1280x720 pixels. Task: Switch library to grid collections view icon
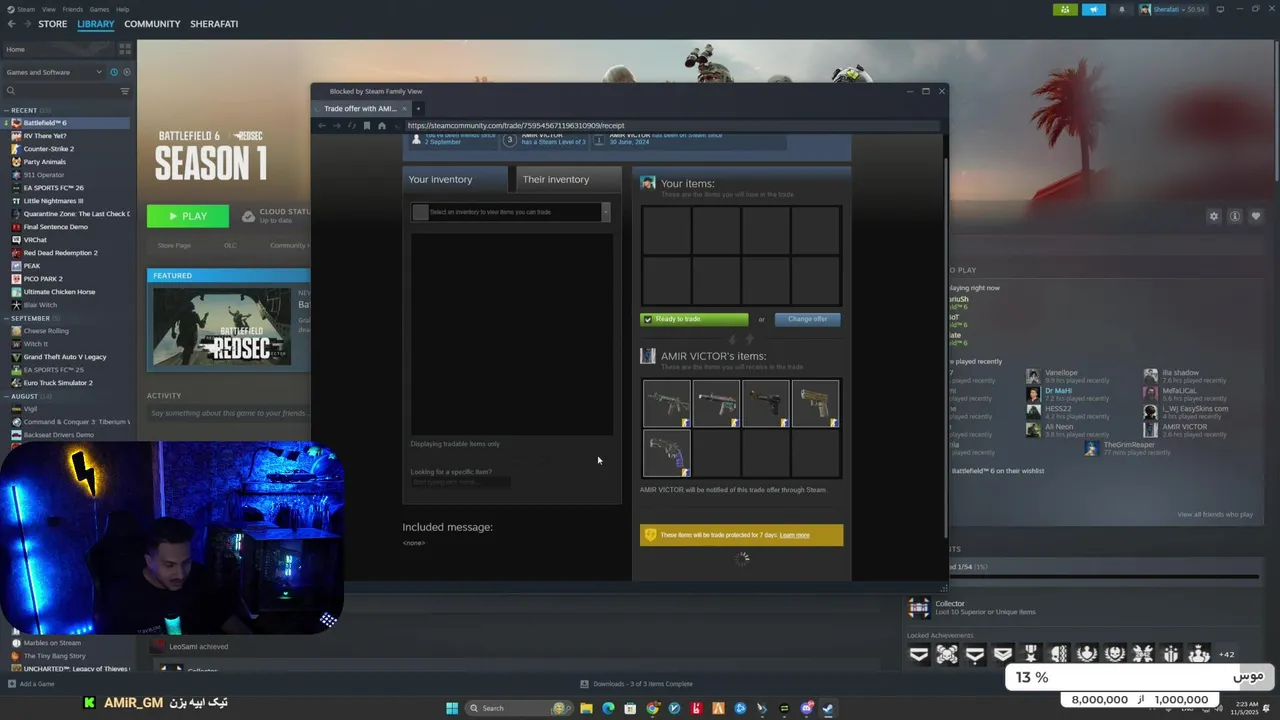point(125,49)
